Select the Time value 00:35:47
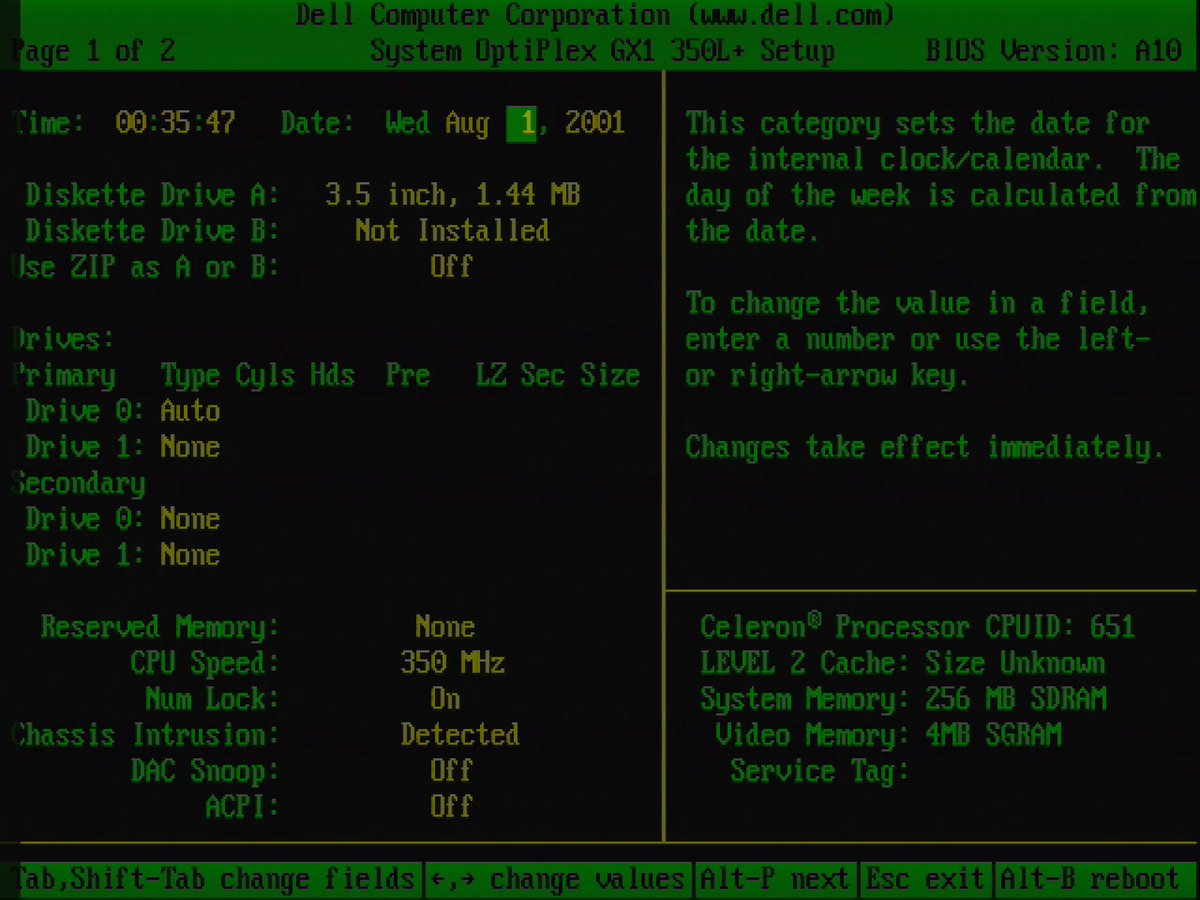The image size is (1200, 900). (176, 123)
